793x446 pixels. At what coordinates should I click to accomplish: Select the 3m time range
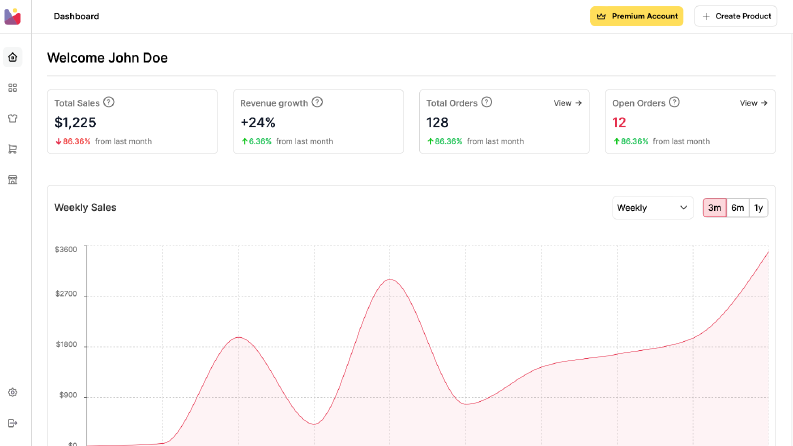(715, 208)
